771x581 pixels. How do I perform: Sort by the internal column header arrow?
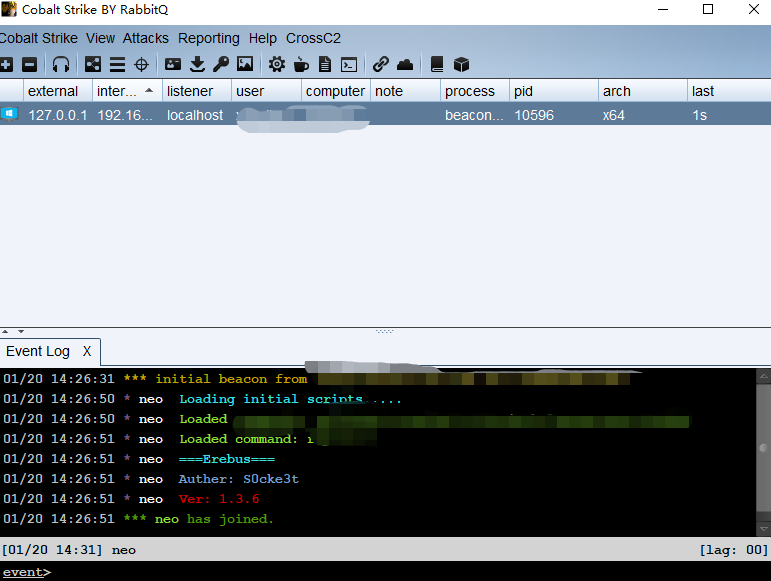click(x=149, y=91)
